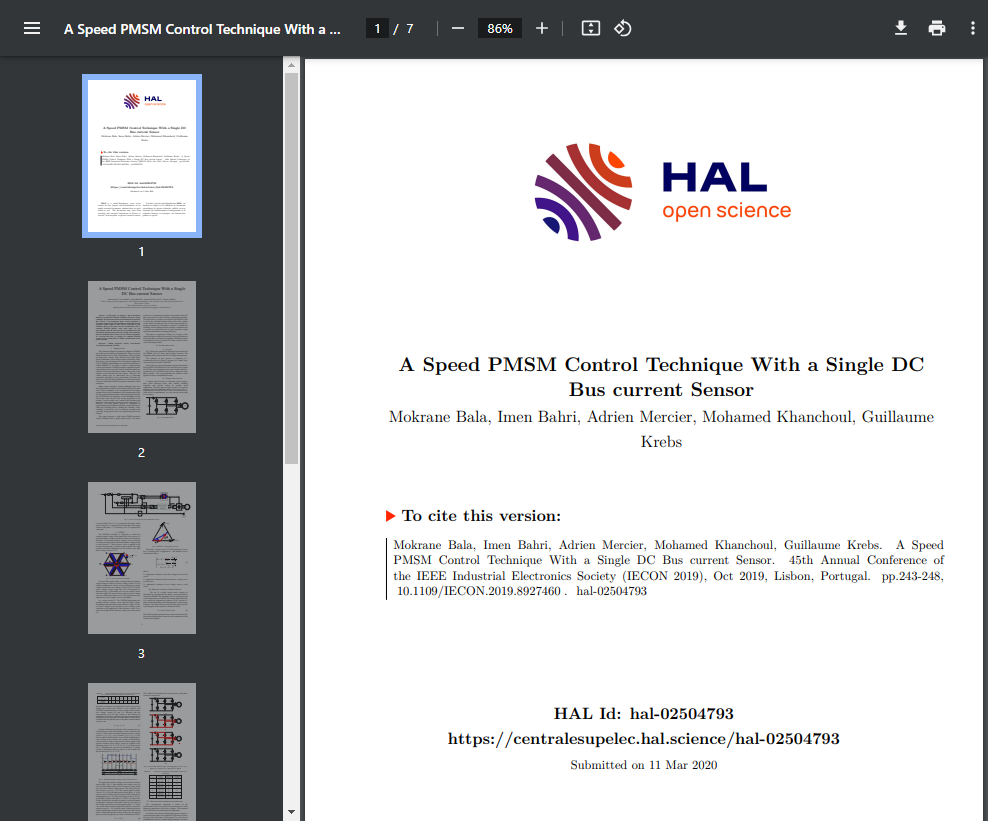Open page 3 thumbnail
The height and width of the screenshot is (821, 988).
142,558
